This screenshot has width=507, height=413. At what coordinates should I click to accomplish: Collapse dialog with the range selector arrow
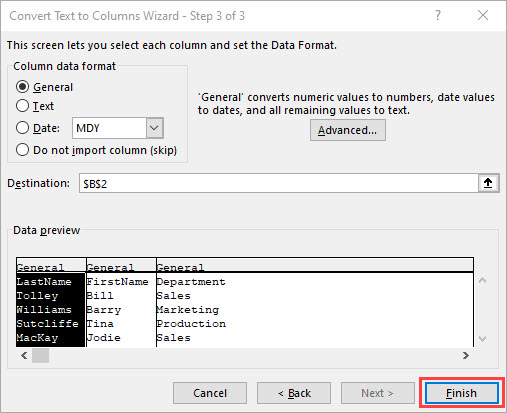pos(488,183)
